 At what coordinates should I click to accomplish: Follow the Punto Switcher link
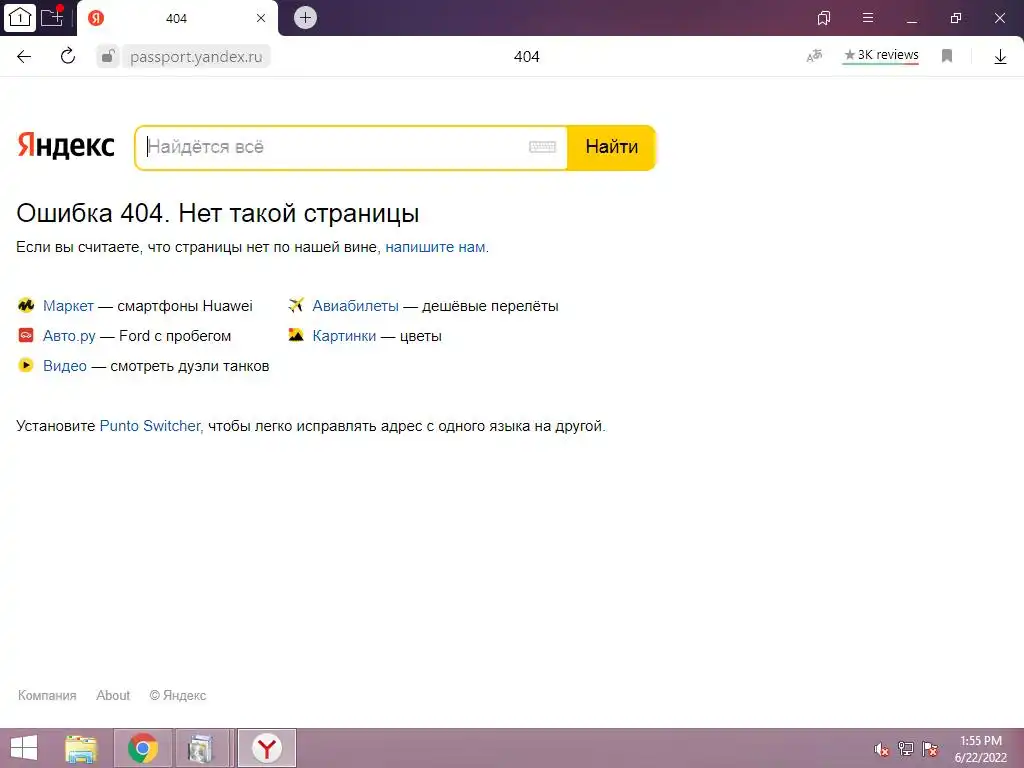click(150, 426)
